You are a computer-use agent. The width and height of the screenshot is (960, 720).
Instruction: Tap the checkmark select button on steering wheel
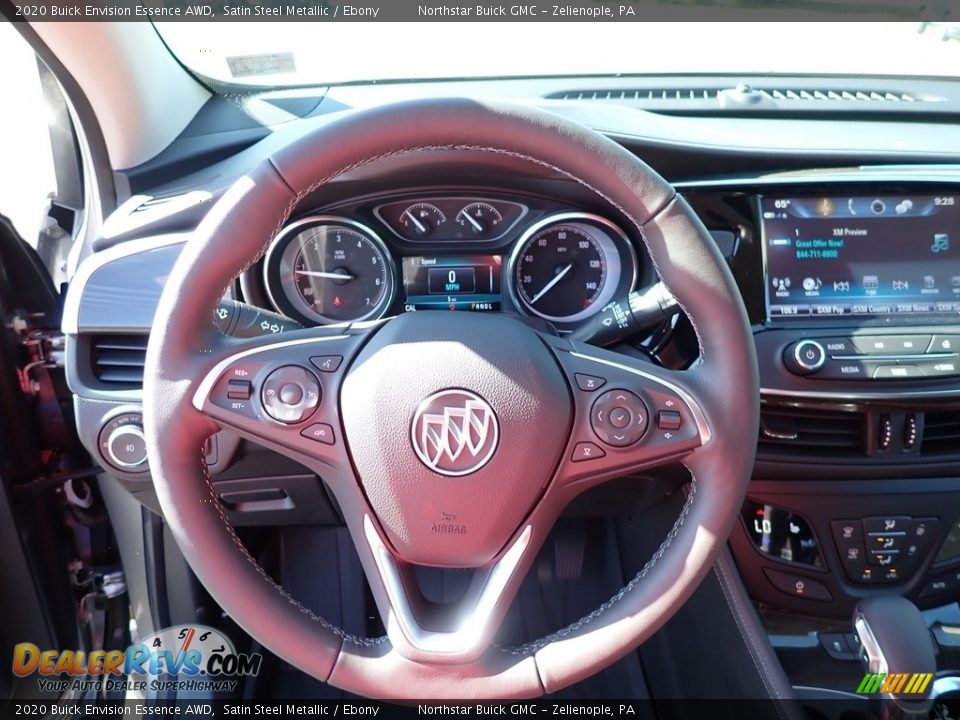tap(620, 418)
